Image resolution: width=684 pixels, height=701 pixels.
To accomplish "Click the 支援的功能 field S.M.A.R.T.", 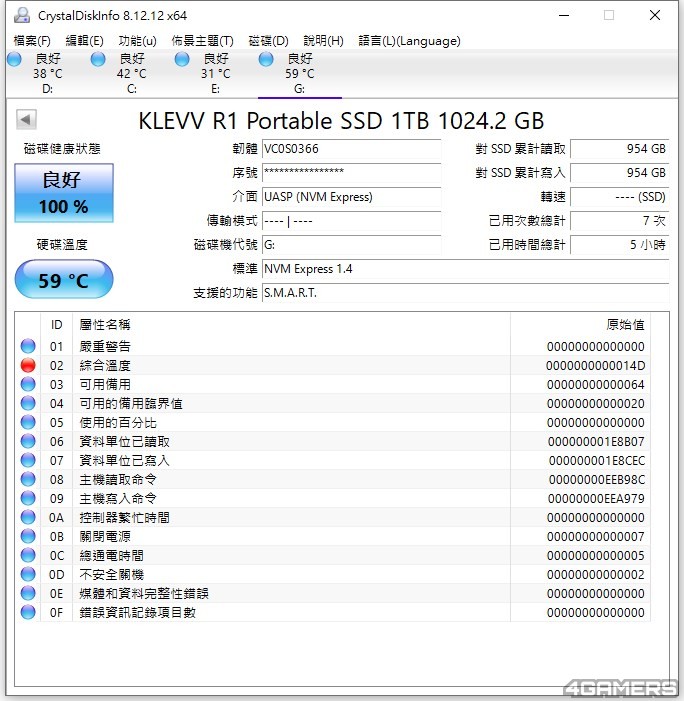I will (x=465, y=293).
